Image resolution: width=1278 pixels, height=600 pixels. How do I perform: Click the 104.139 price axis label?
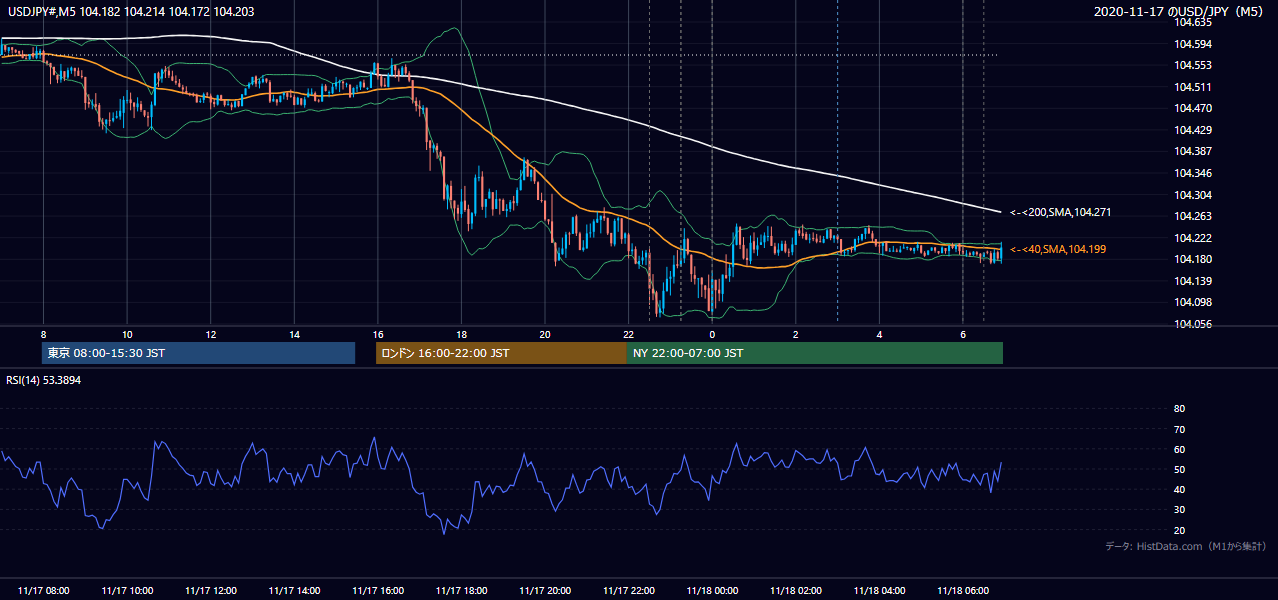coord(1194,281)
